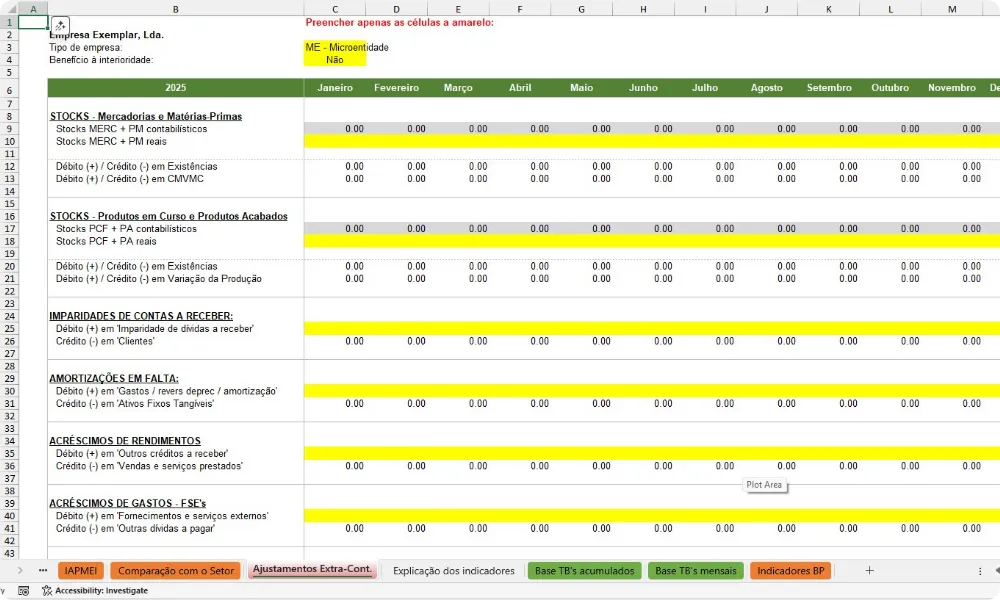Click the Quick Analysis icon near cell A1
This screenshot has height=600, width=1000.
pos(59,26)
